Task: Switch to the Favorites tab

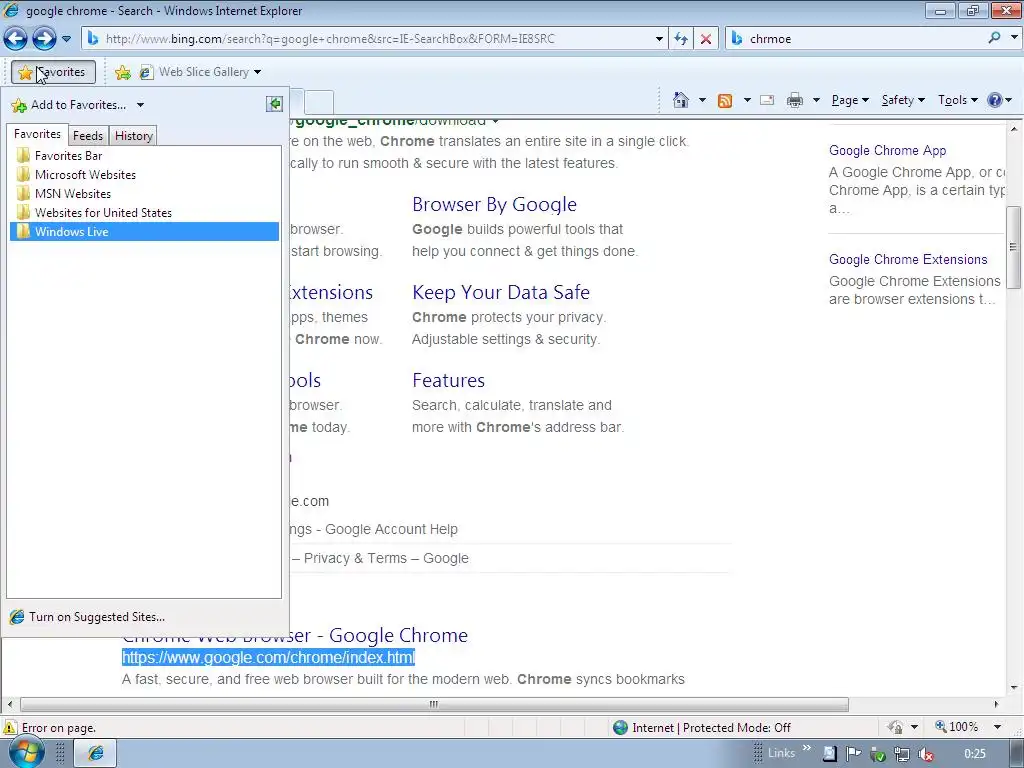Action: coord(37,134)
